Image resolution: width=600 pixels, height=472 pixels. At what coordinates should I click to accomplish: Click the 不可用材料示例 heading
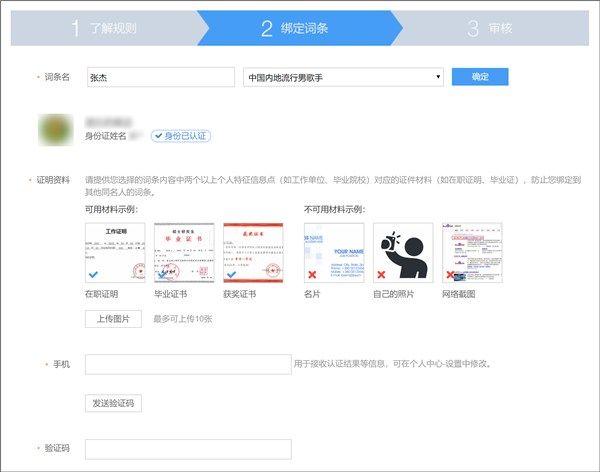tap(334, 209)
